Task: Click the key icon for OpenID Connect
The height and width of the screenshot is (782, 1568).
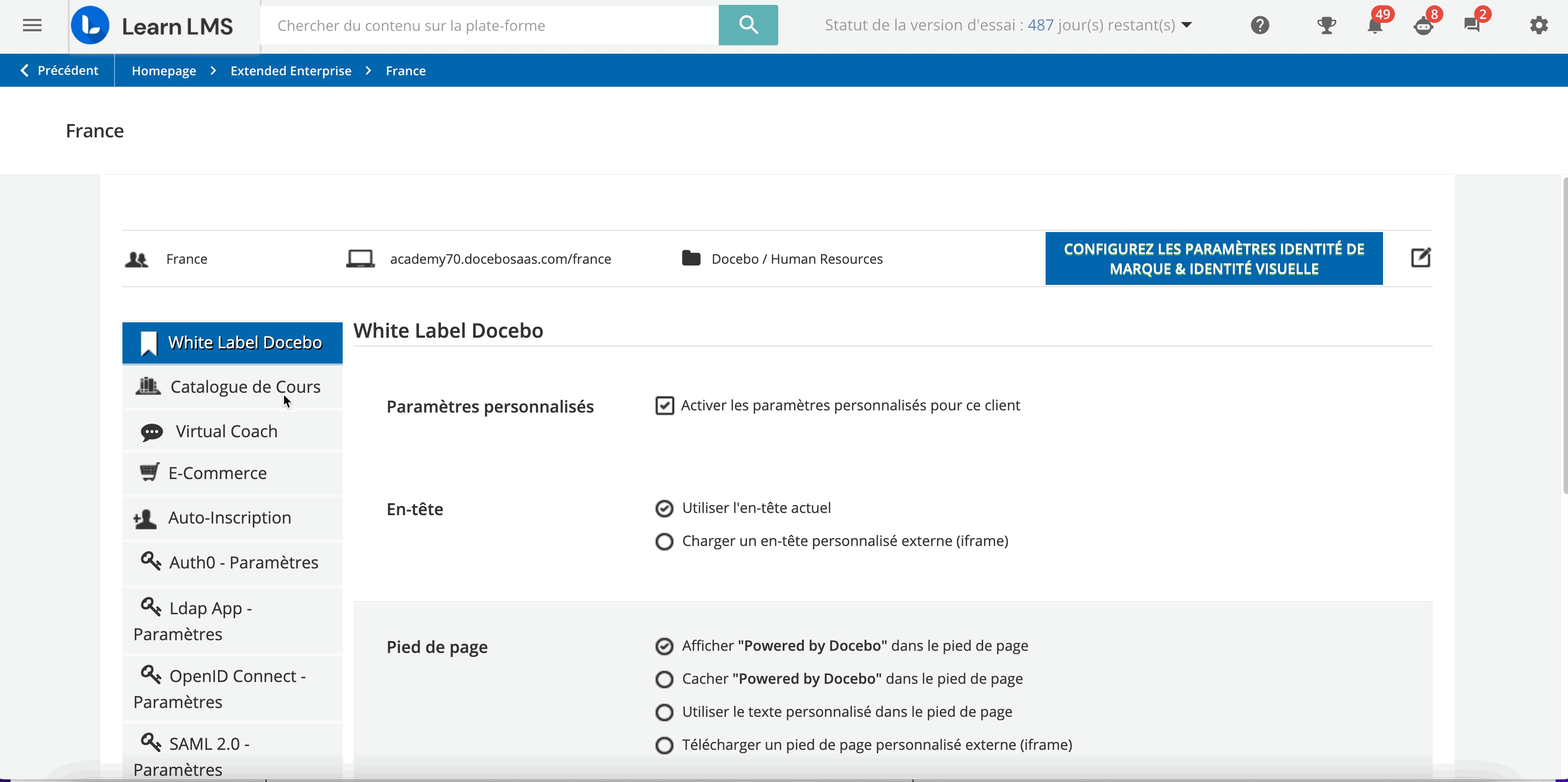Action: 151,674
